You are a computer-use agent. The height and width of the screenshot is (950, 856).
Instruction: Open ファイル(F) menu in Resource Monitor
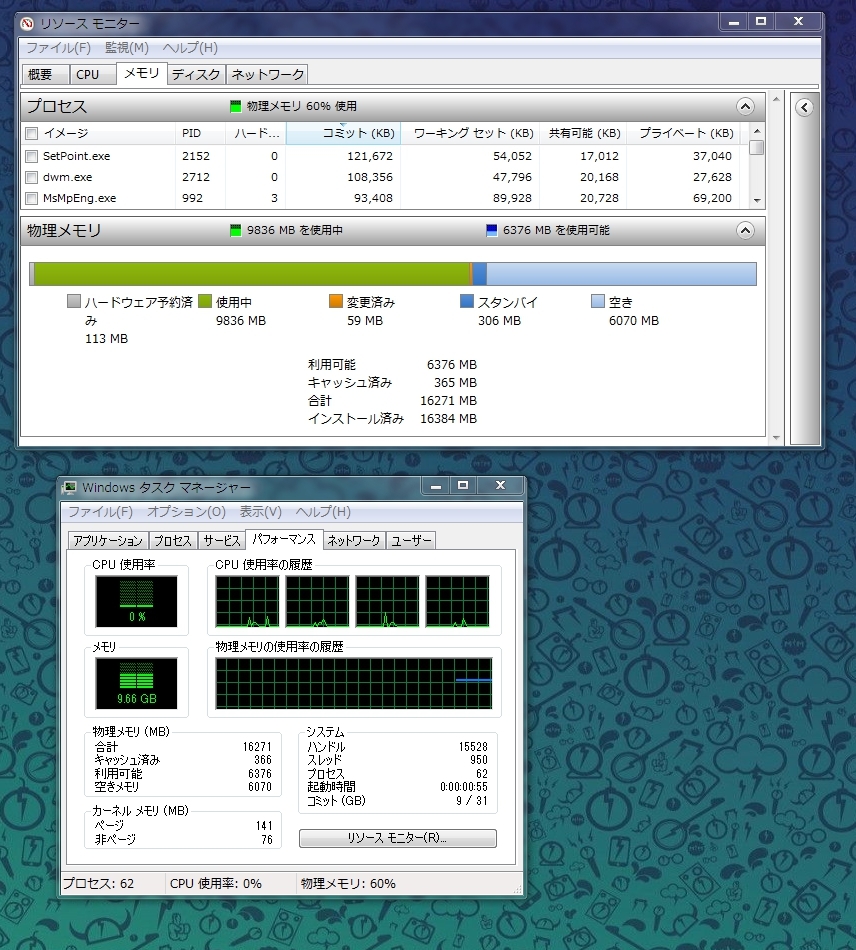click(59, 48)
